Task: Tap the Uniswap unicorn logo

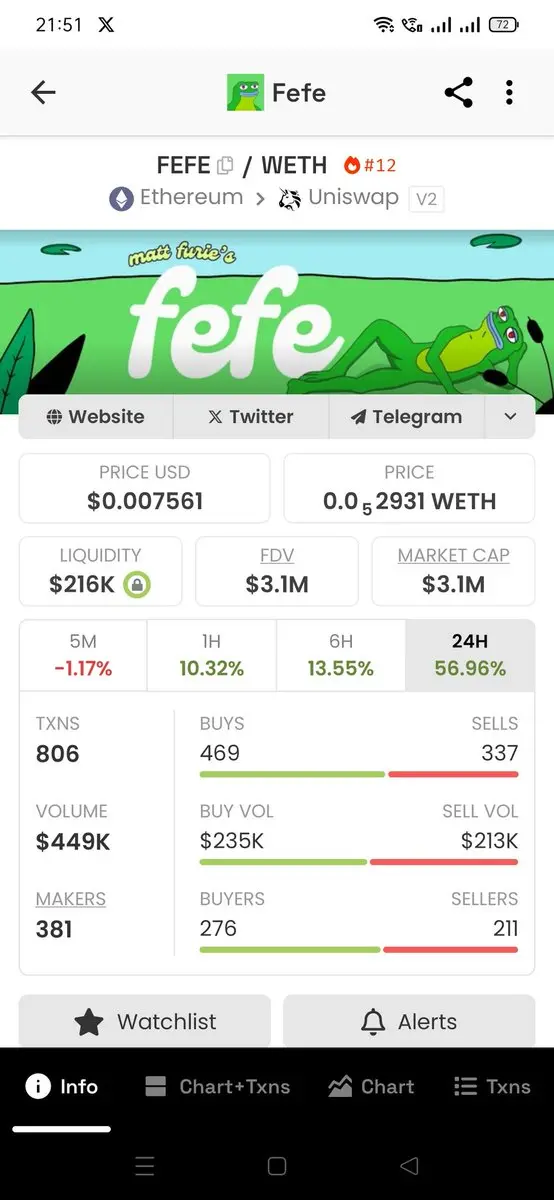Action: point(290,198)
